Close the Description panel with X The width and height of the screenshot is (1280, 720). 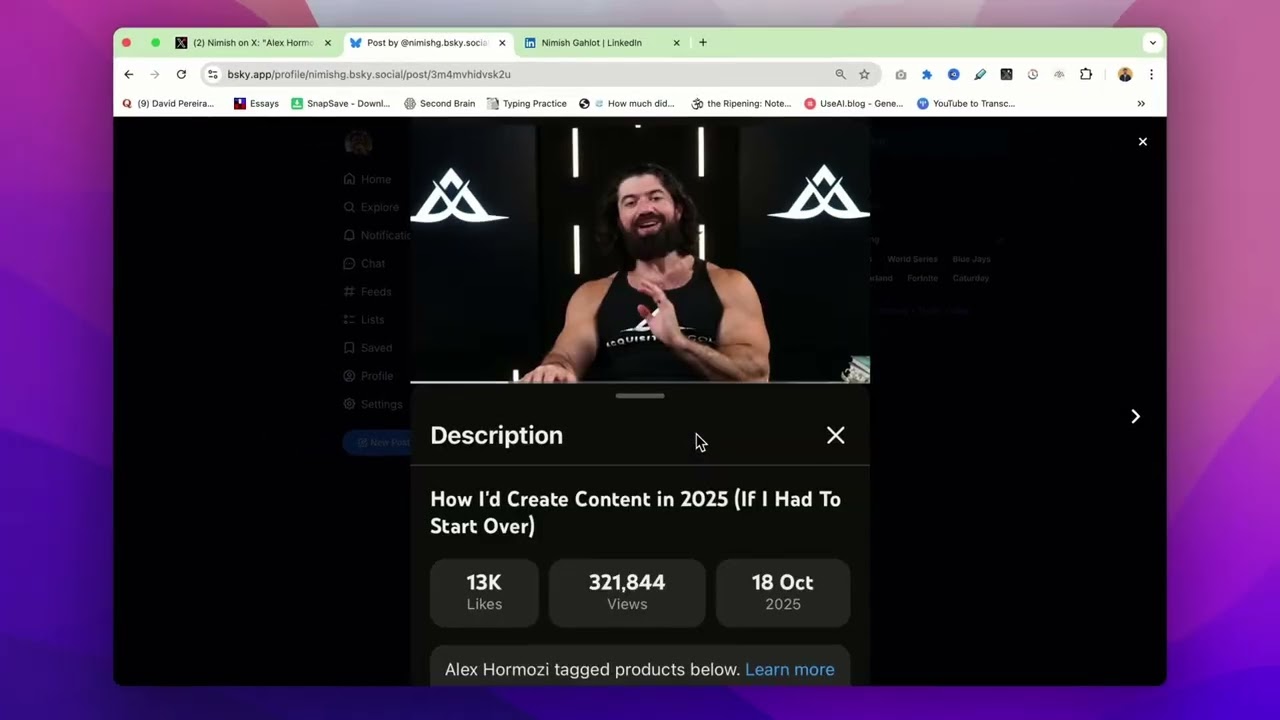[x=835, y=435]
